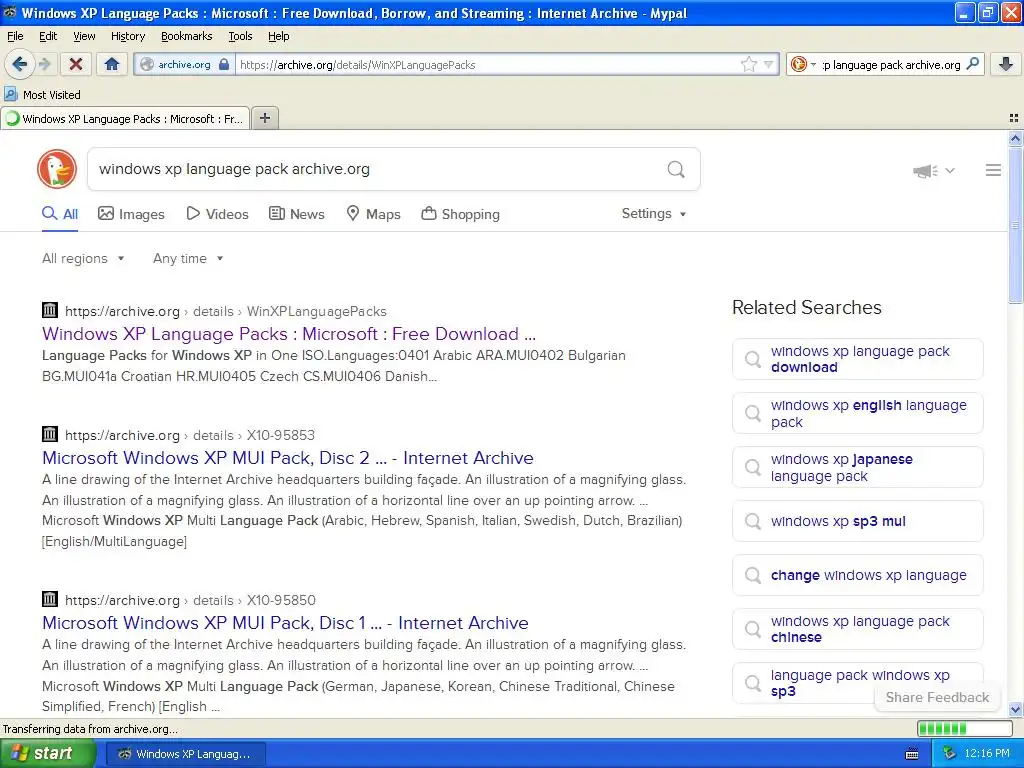Click magnifier in browser search box
The image size is (1024, 768).
972,64
